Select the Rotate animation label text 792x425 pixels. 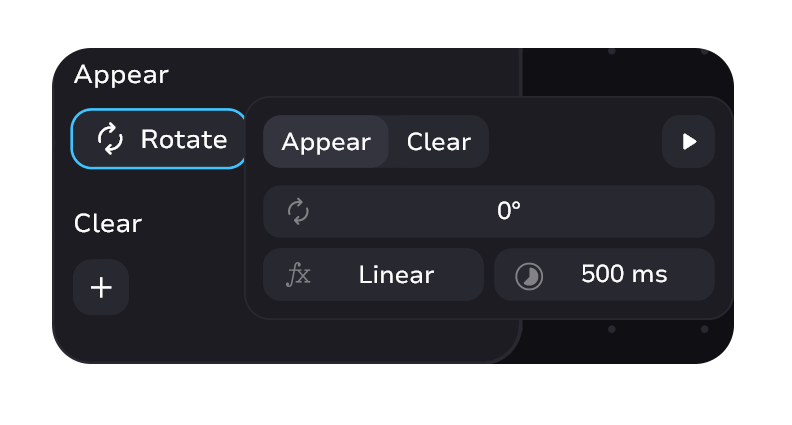(x=184, y=140)
